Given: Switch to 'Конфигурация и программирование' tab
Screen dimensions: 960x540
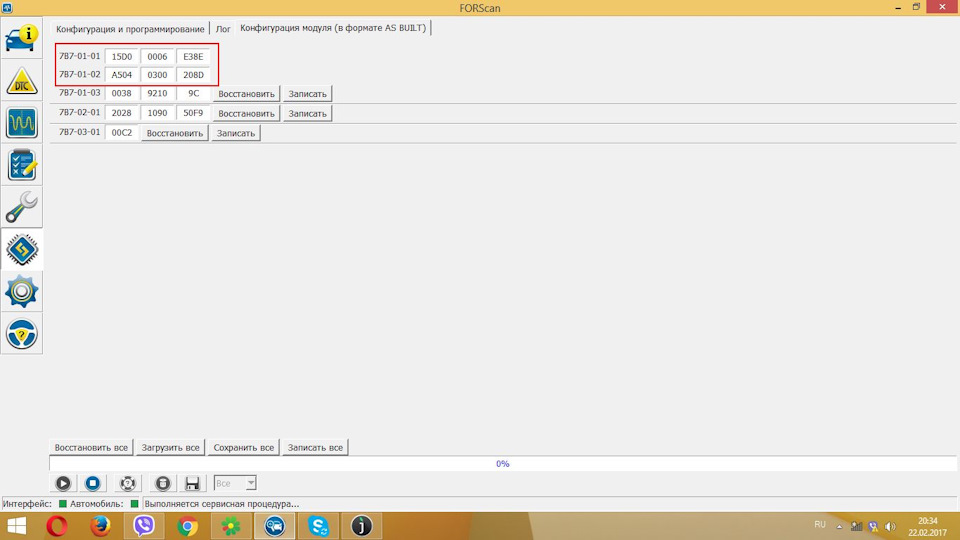Looking at the screenshot, I should click(x=130, y=29).
